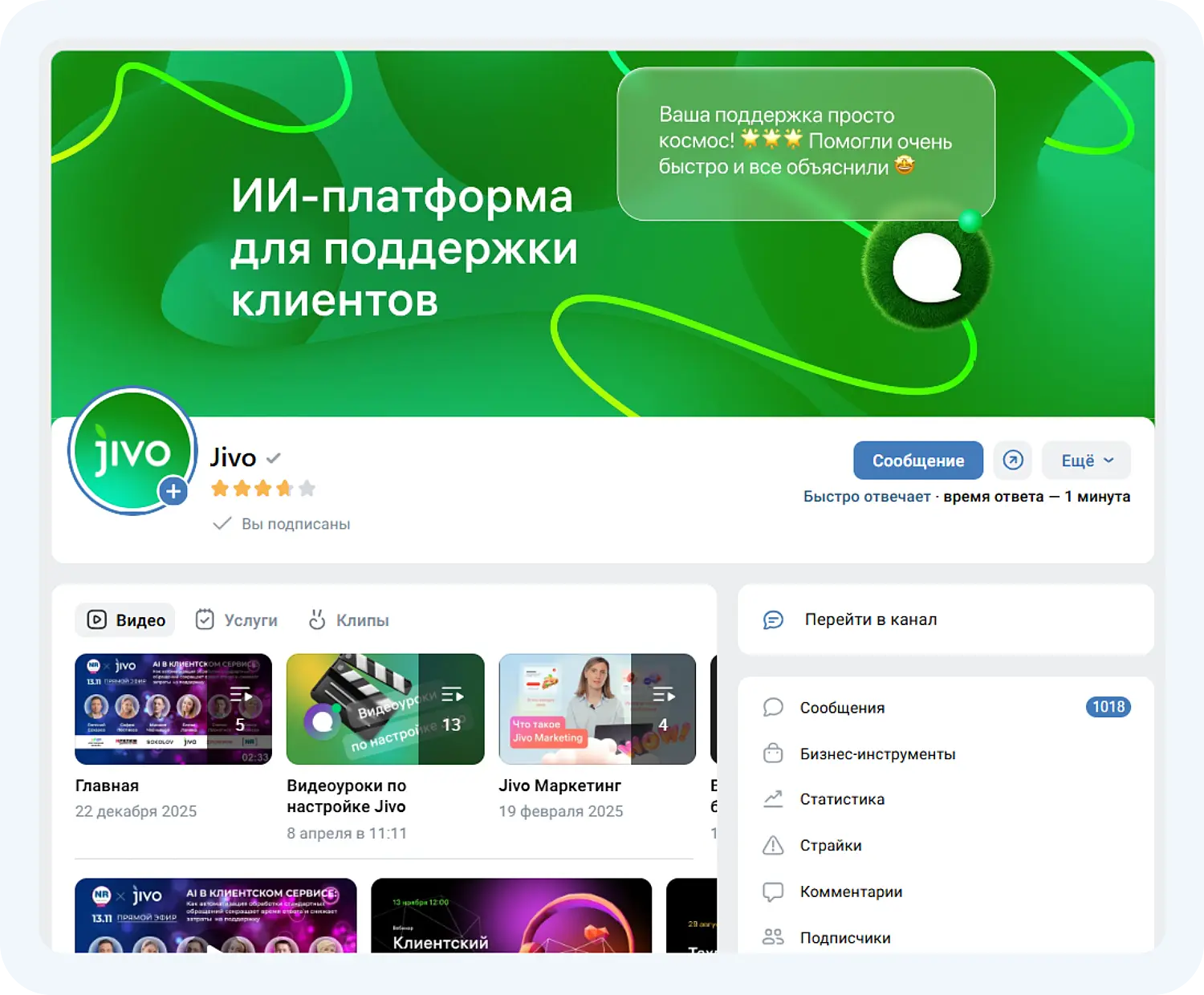Viewport: 1204px width, 995px height.
Task: Click the Бизнес-инструменты briefcase icon
Action: click(x=773, y=753)
